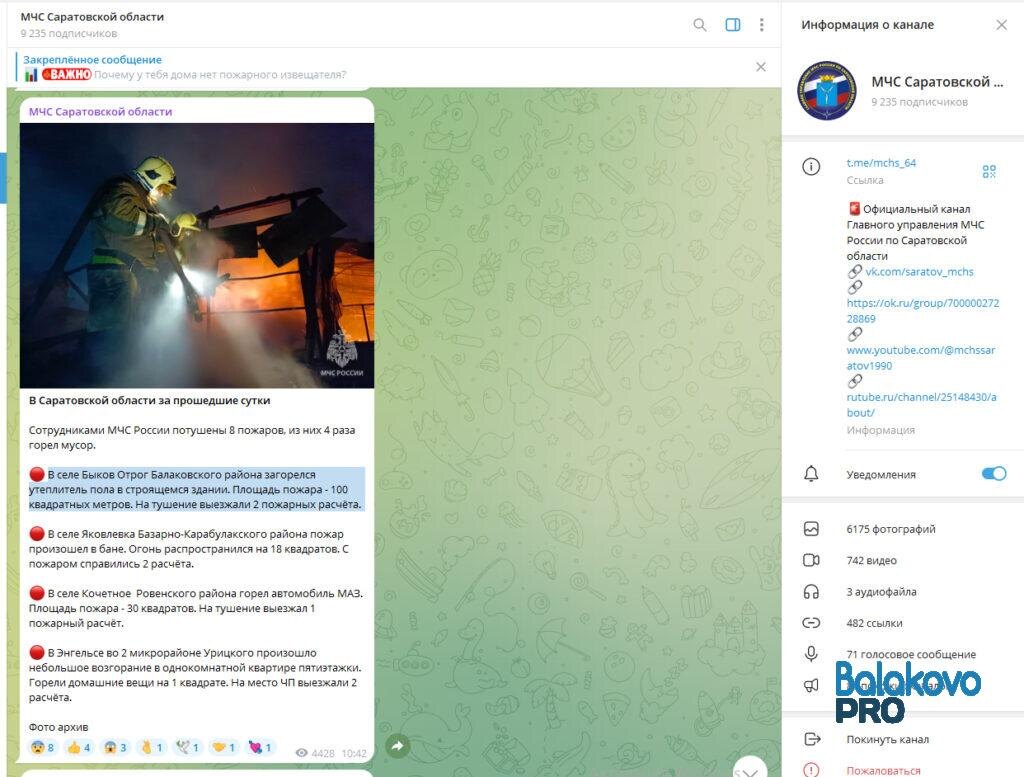
Task: Click the channel description Официальный канал text
Action: tap(915, 232)
